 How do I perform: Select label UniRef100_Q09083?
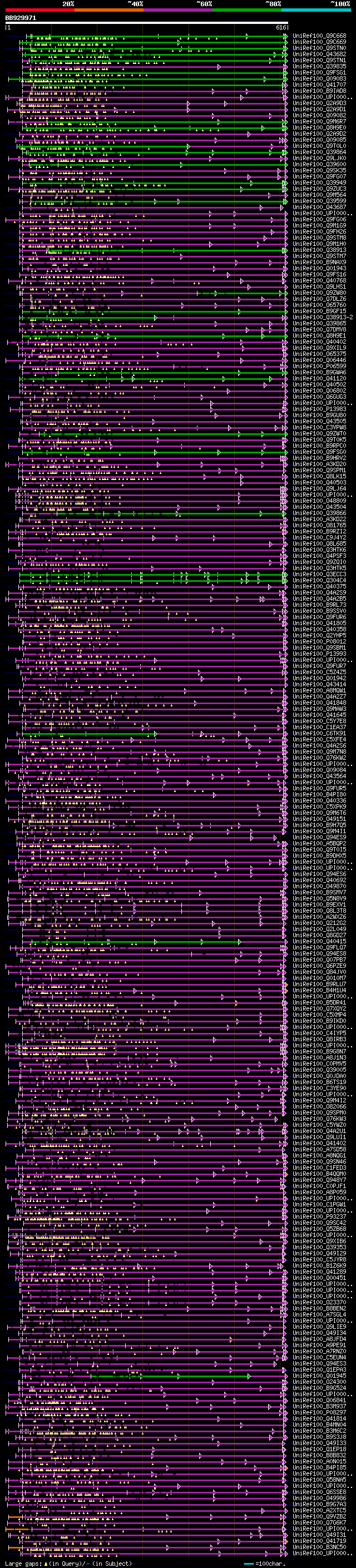click(319, 78)
